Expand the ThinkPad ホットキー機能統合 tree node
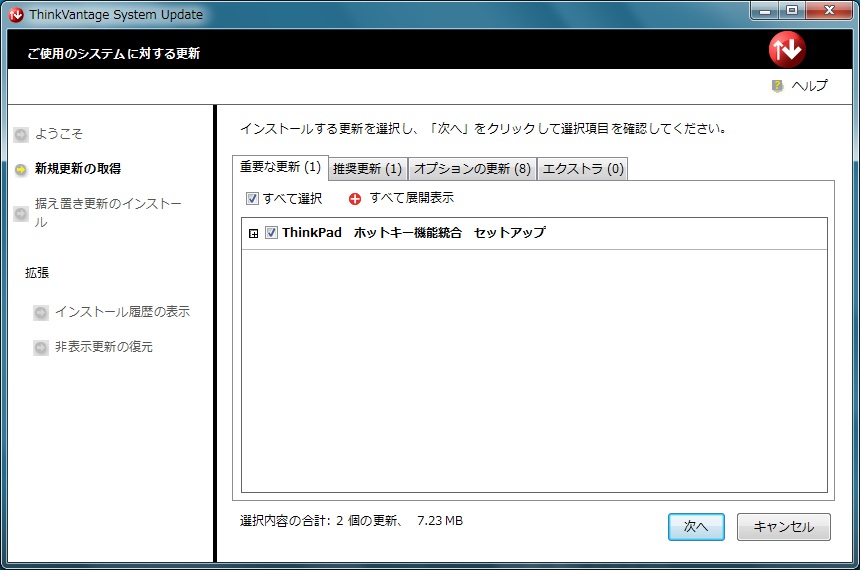 click(253, 234)
